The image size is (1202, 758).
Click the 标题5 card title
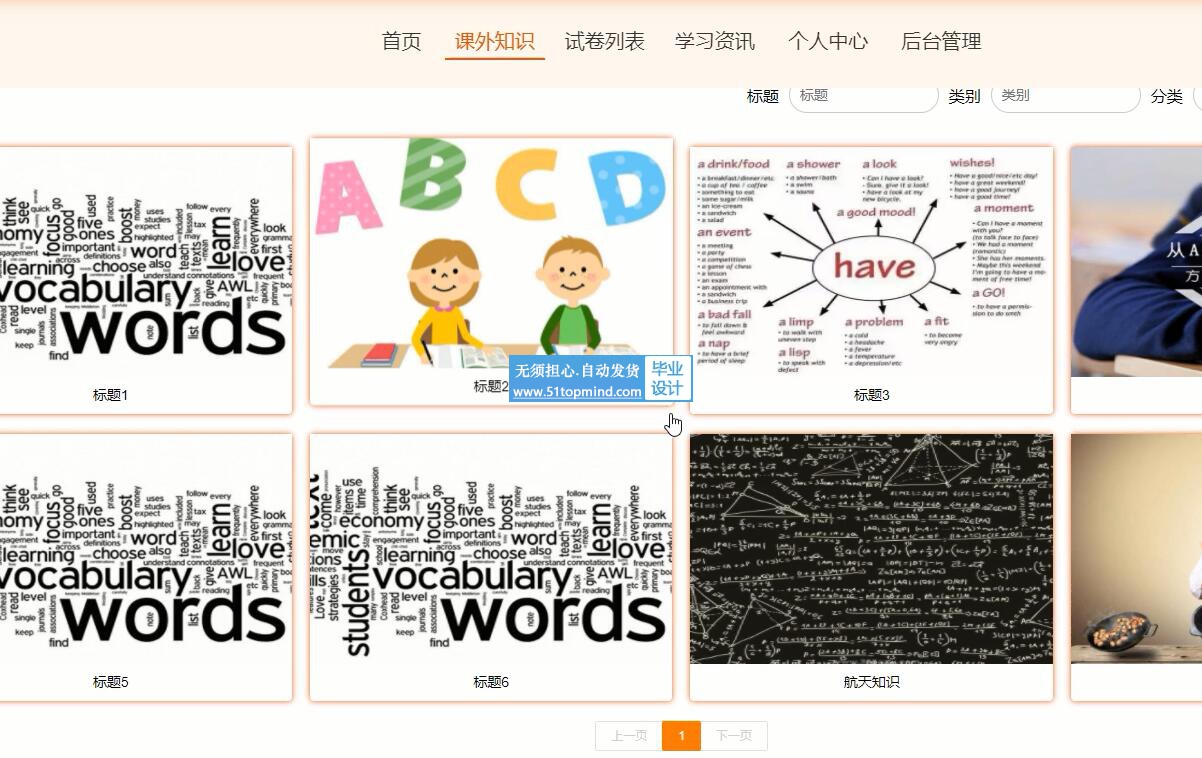point(111,682)
